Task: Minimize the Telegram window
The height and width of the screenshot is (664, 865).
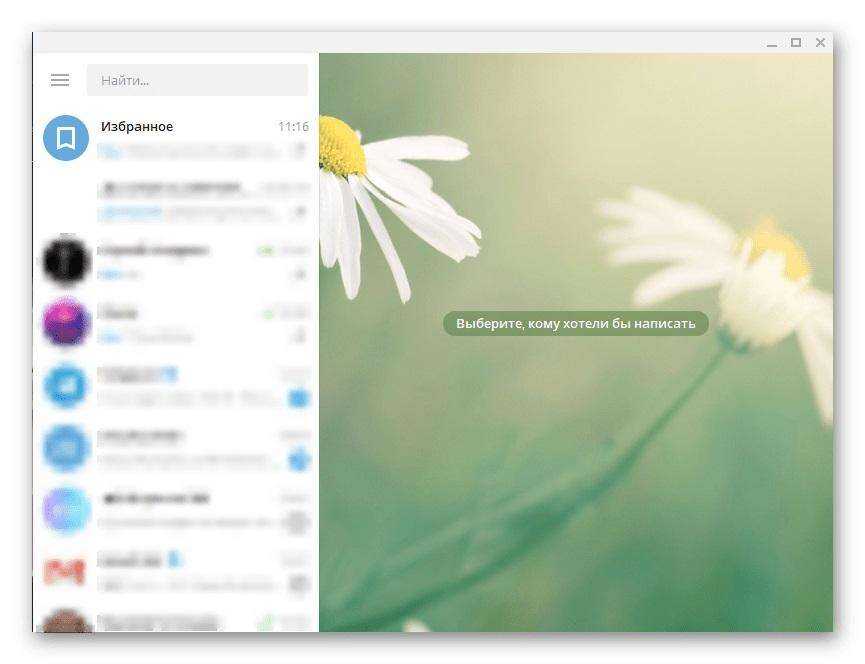Action: tap(771, 42)
